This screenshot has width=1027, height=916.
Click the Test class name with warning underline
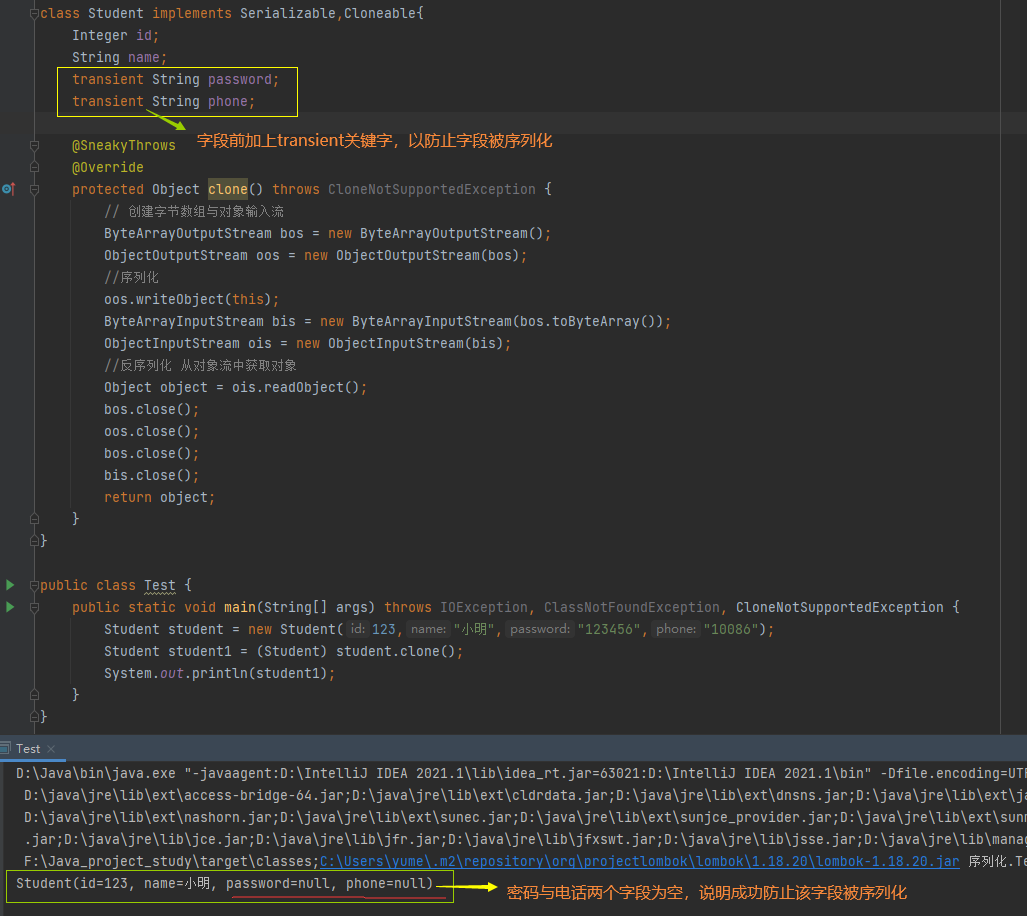click(x=160, y=585)
